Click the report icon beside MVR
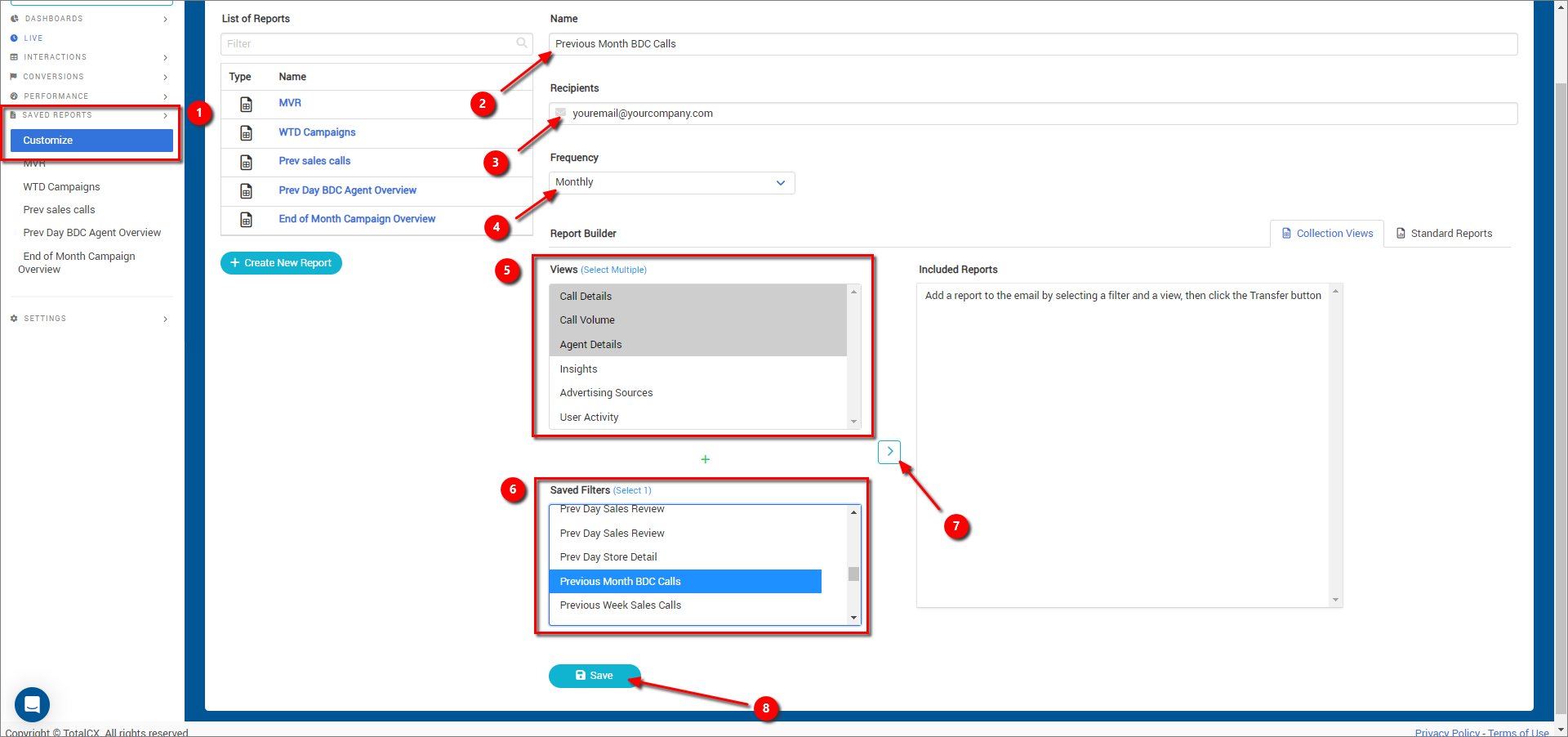Viewport: 1568px width, 737px height. (x=246, y=104)
